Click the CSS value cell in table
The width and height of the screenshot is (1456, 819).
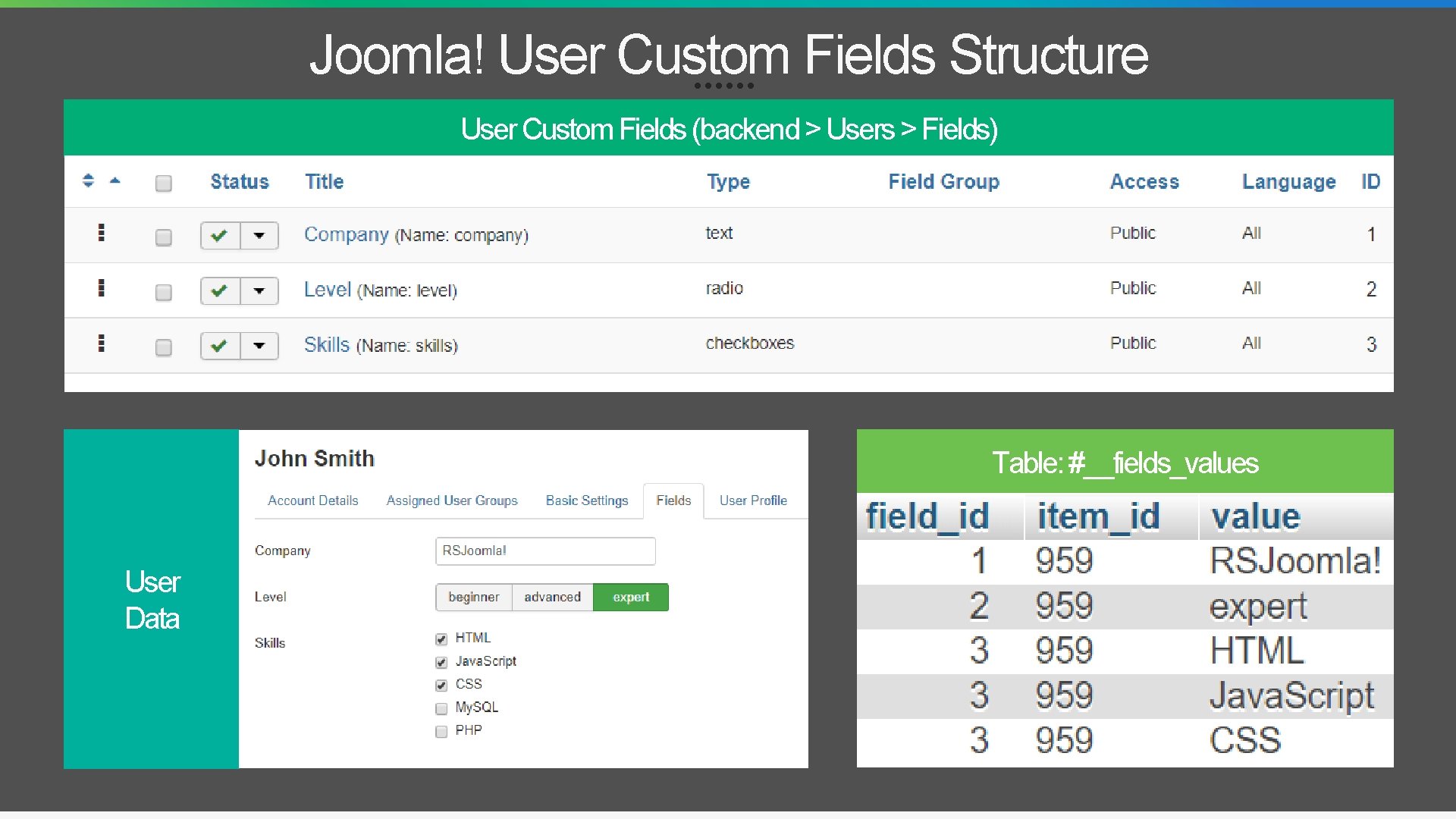click(x=1245, y=740)
